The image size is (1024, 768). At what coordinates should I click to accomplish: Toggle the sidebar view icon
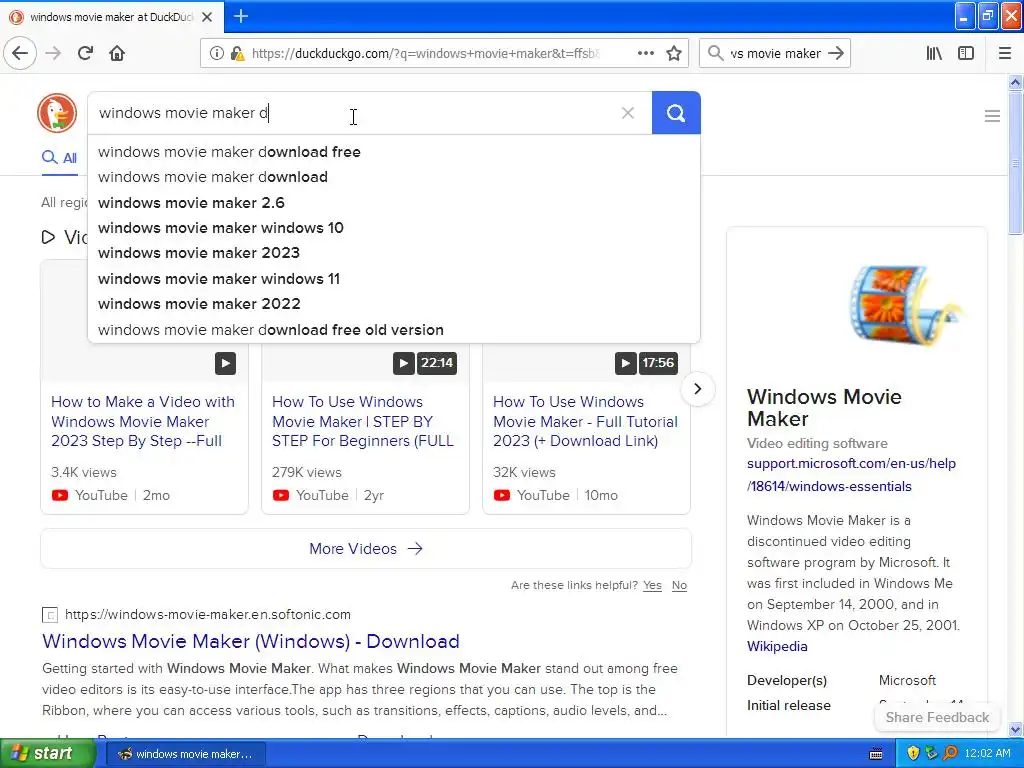click(x=966, y=53)
